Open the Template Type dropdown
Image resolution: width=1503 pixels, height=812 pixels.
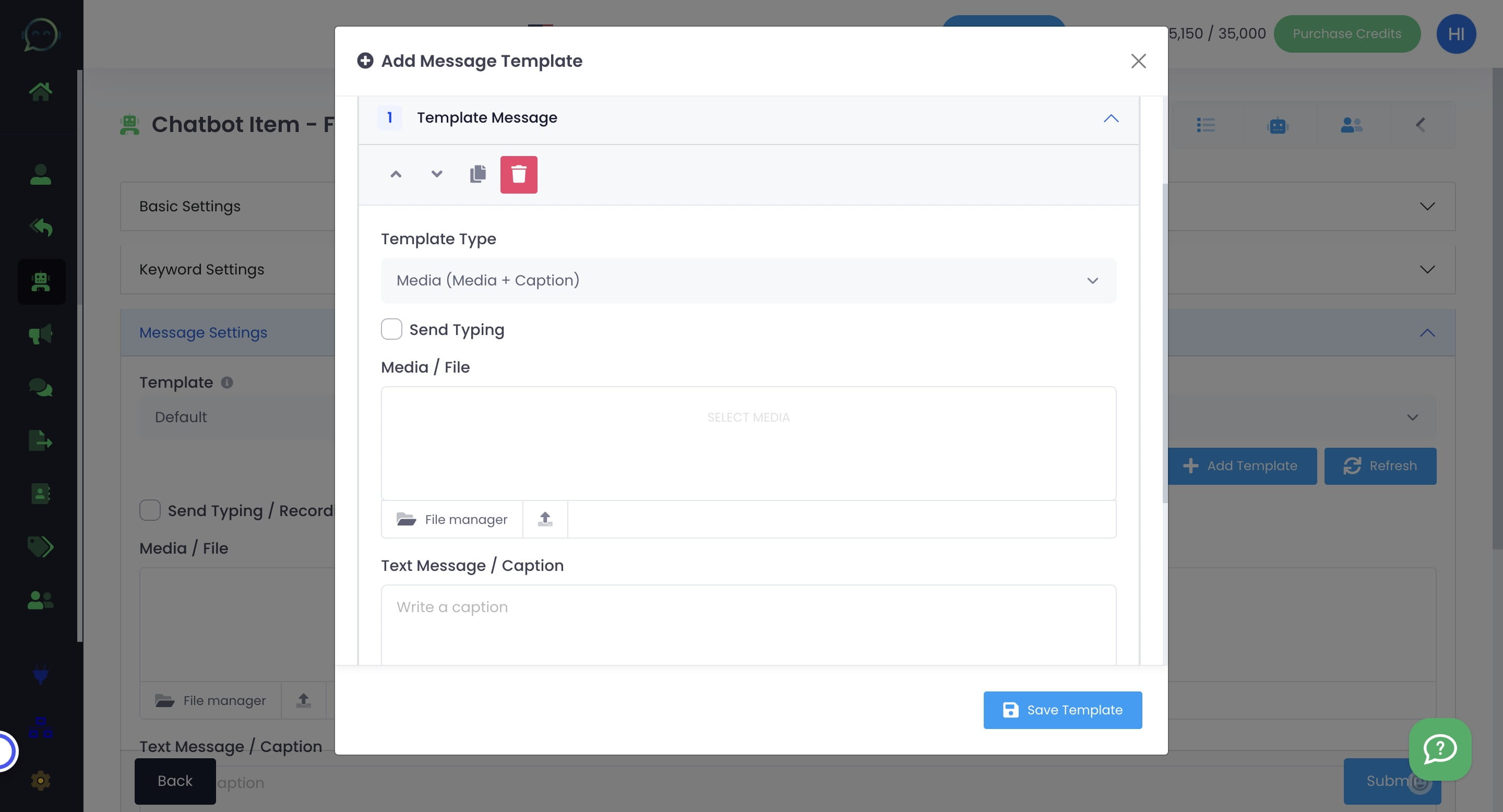coord(748,281)
